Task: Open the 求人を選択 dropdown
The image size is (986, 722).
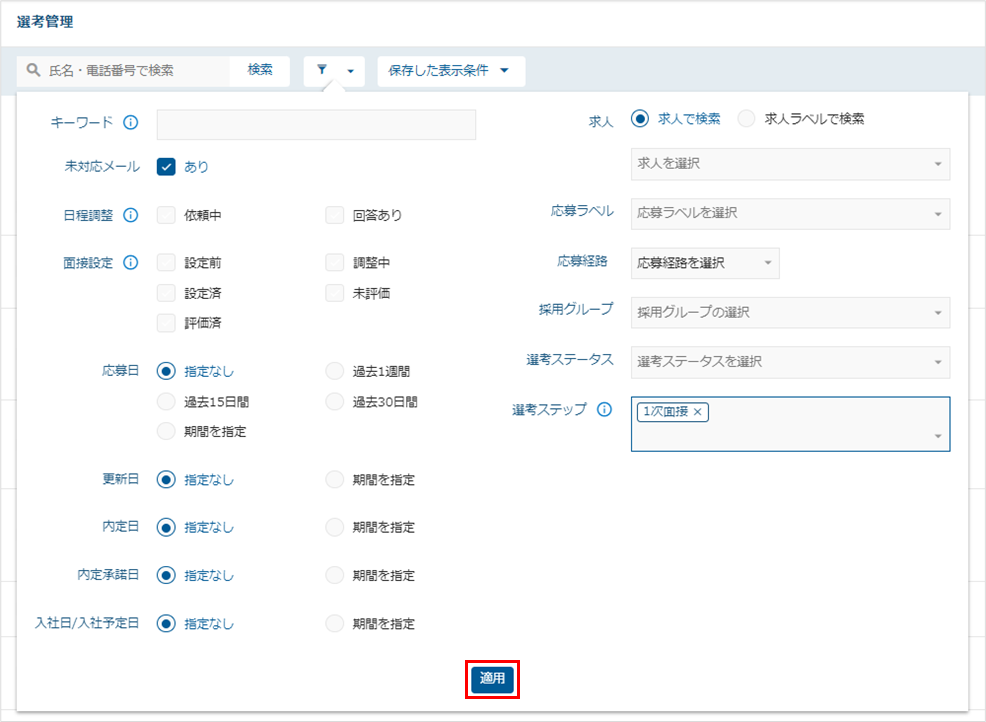Action: (790, 164)
